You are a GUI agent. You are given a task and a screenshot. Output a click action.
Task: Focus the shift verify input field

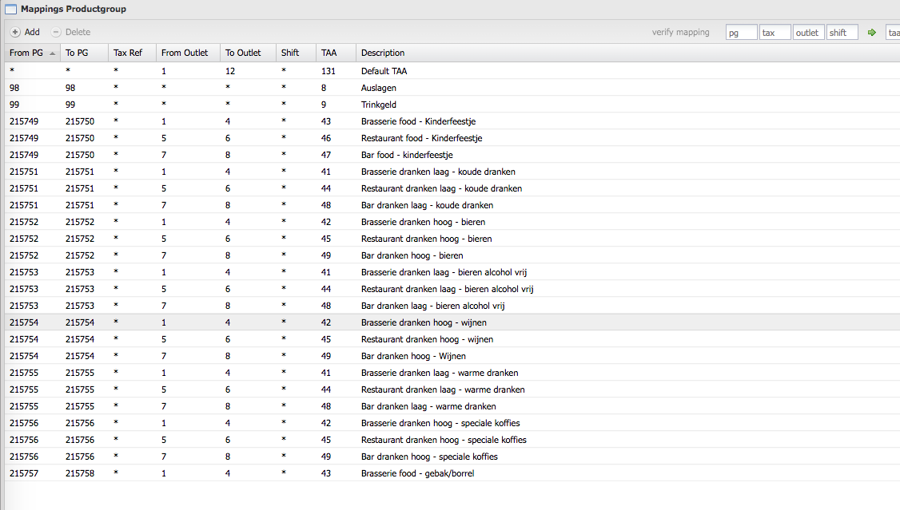[842, 32]
